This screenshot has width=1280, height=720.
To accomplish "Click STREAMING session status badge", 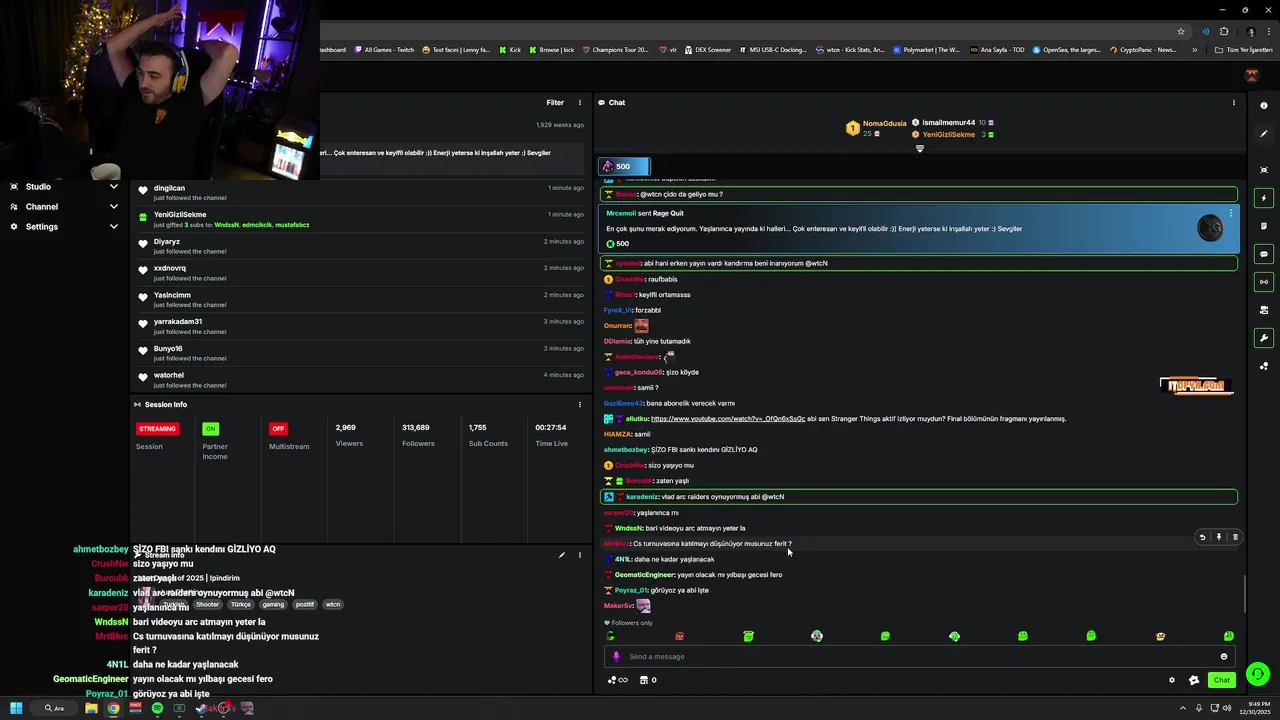I will pos(157,429).
